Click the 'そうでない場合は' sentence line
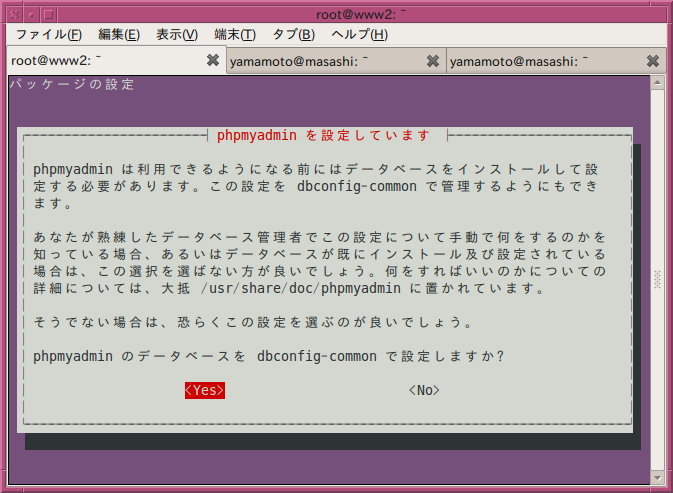 pyautogui.click(x=253, y=322)
